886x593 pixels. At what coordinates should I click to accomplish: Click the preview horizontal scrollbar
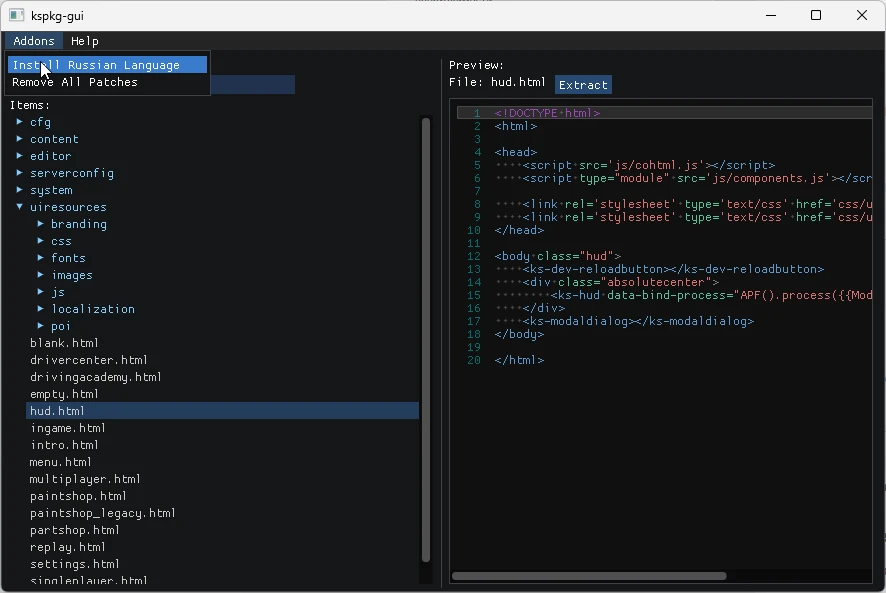coord(589,576)
